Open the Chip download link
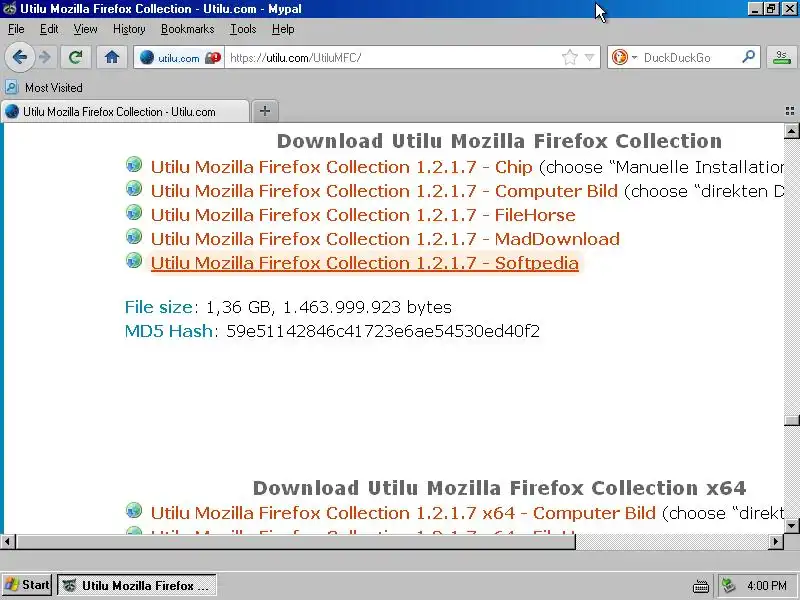Image resolution: width=800 pixels, height=600 pixels. pyautogui.click(x=341, y=167)
